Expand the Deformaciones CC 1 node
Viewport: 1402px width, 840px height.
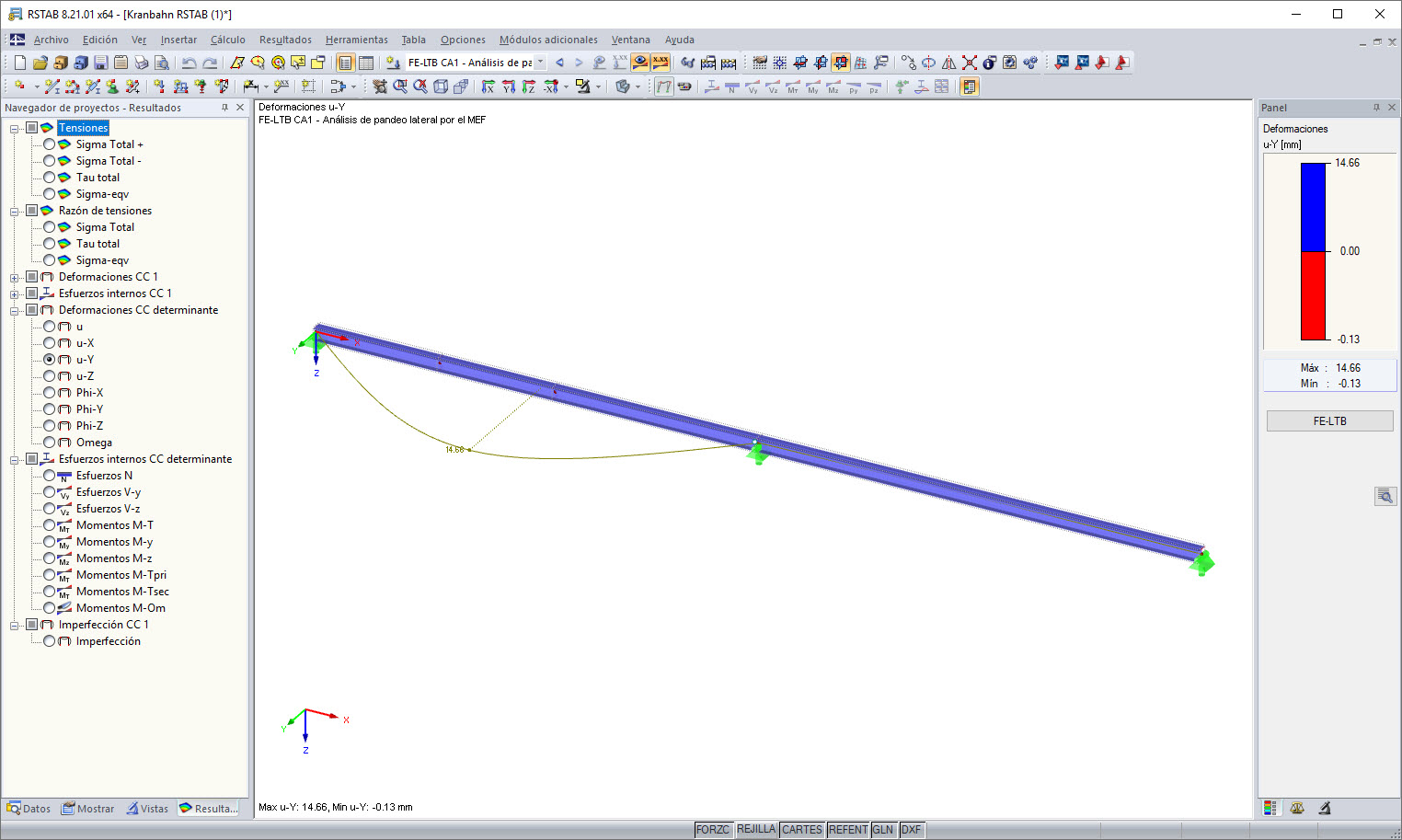15,278
